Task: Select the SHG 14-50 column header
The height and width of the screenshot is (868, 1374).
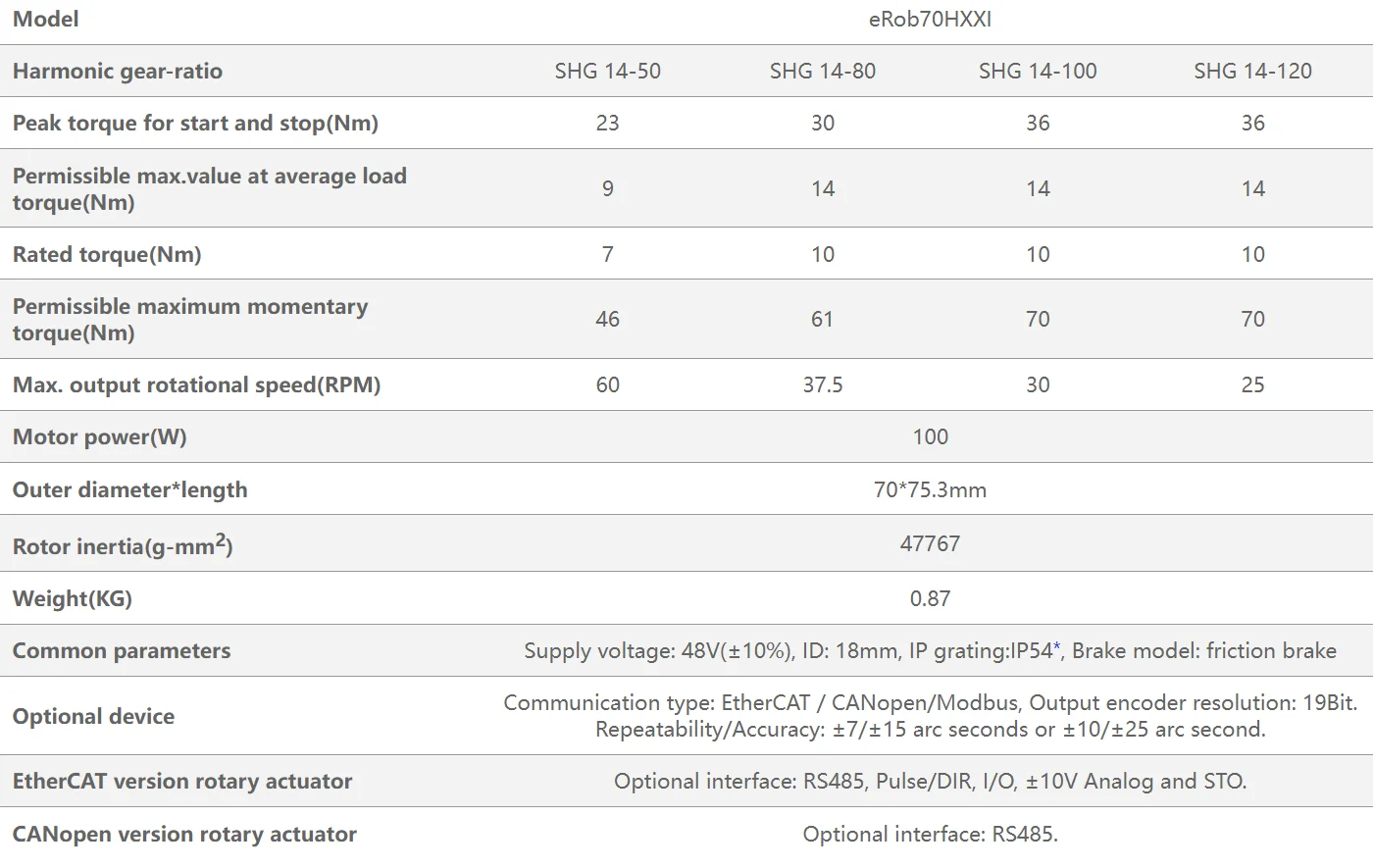Action: coord(607,72)
